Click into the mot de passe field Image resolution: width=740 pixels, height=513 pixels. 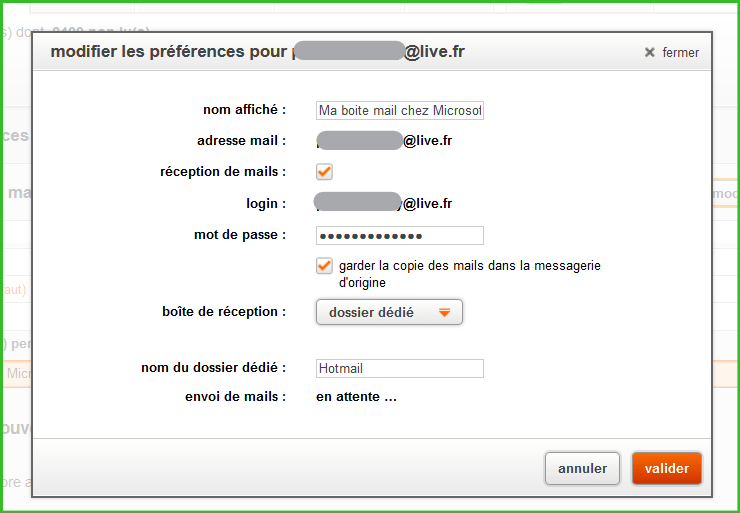click(399, 235)
